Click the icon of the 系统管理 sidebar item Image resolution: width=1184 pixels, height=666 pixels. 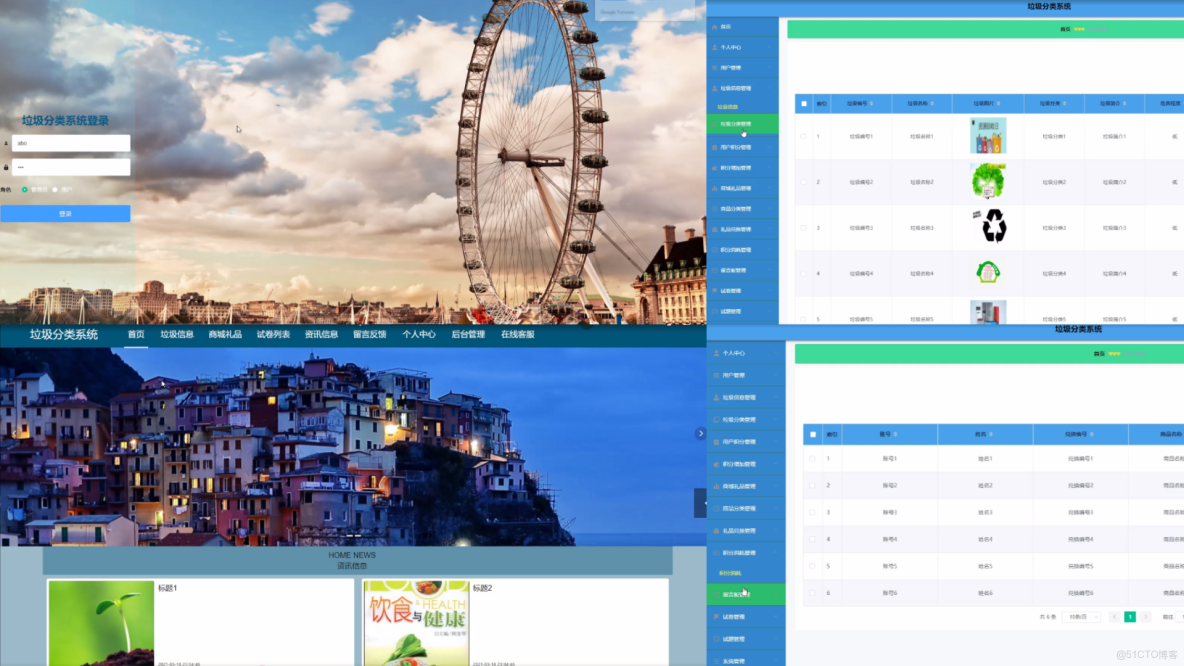point(717,661)
